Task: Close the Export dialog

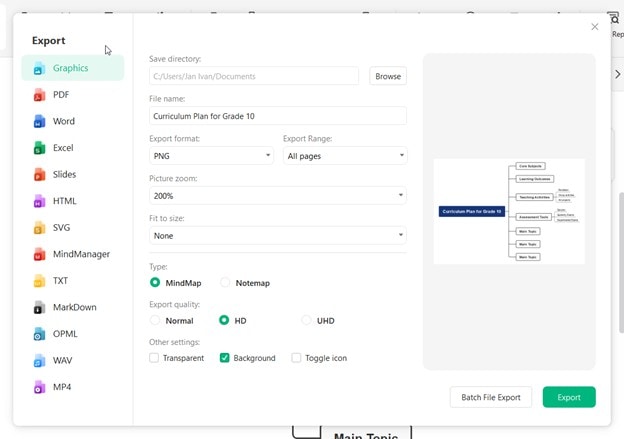Action: [595, 27]
